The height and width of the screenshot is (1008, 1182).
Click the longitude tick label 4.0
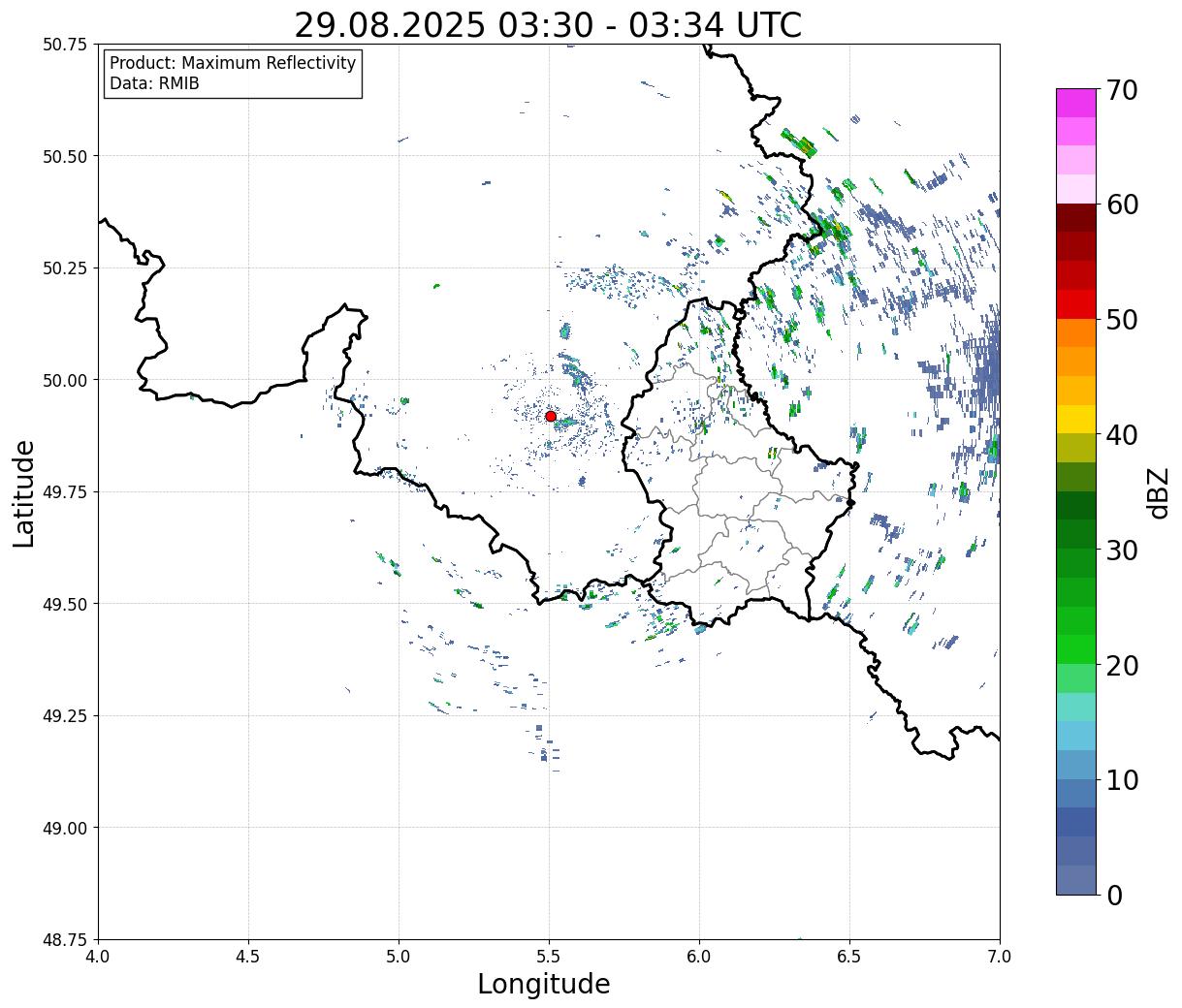tap(98, 957)
